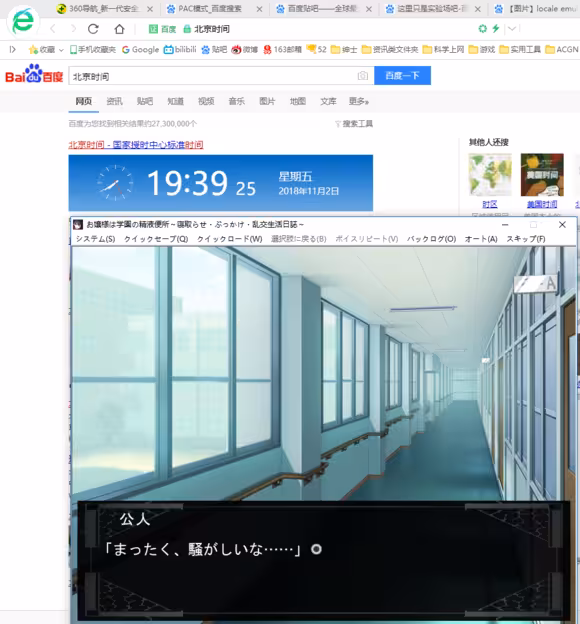Go to the browser home page icon

point(119,29)
